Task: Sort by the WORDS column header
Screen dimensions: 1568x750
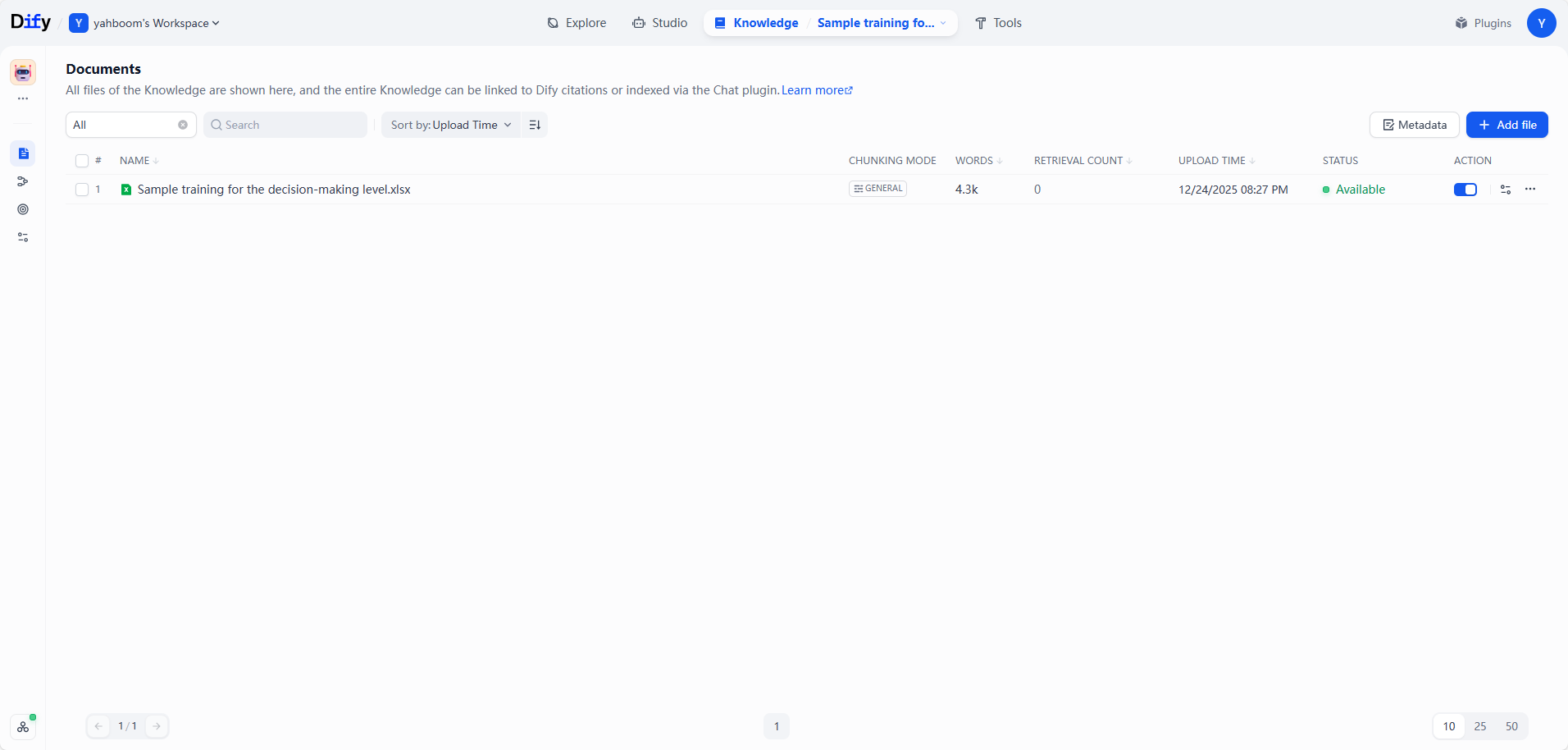Action: (x=979, y=161)
